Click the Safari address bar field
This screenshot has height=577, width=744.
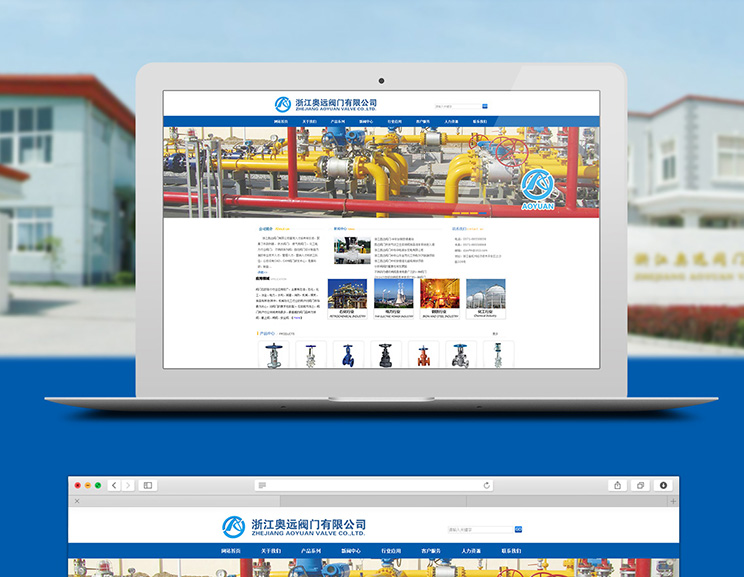pos(372,485)
